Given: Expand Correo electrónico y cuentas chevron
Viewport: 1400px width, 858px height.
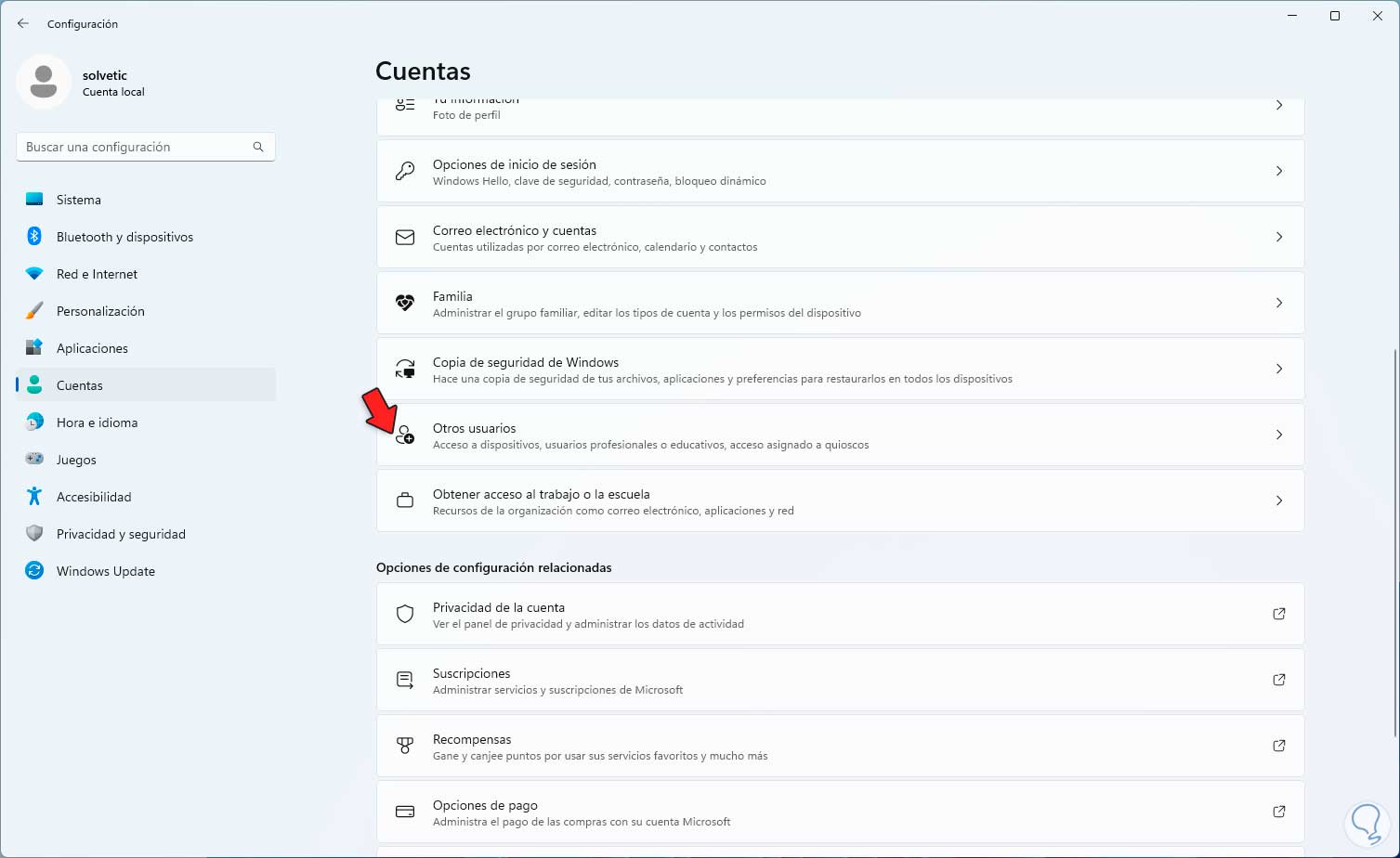Looking at the screenshot, I should pyautogui.click(x=1279, y=238).
